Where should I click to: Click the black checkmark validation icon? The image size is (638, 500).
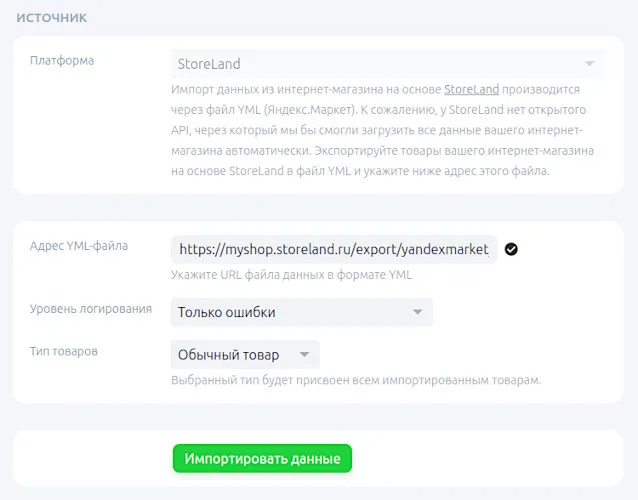click(511, 249)
